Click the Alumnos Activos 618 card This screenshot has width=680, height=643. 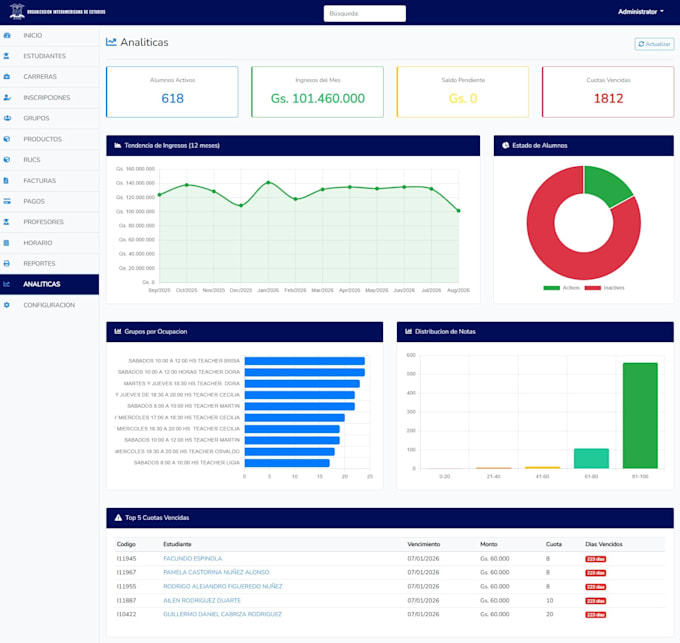(x=172, y=92)
